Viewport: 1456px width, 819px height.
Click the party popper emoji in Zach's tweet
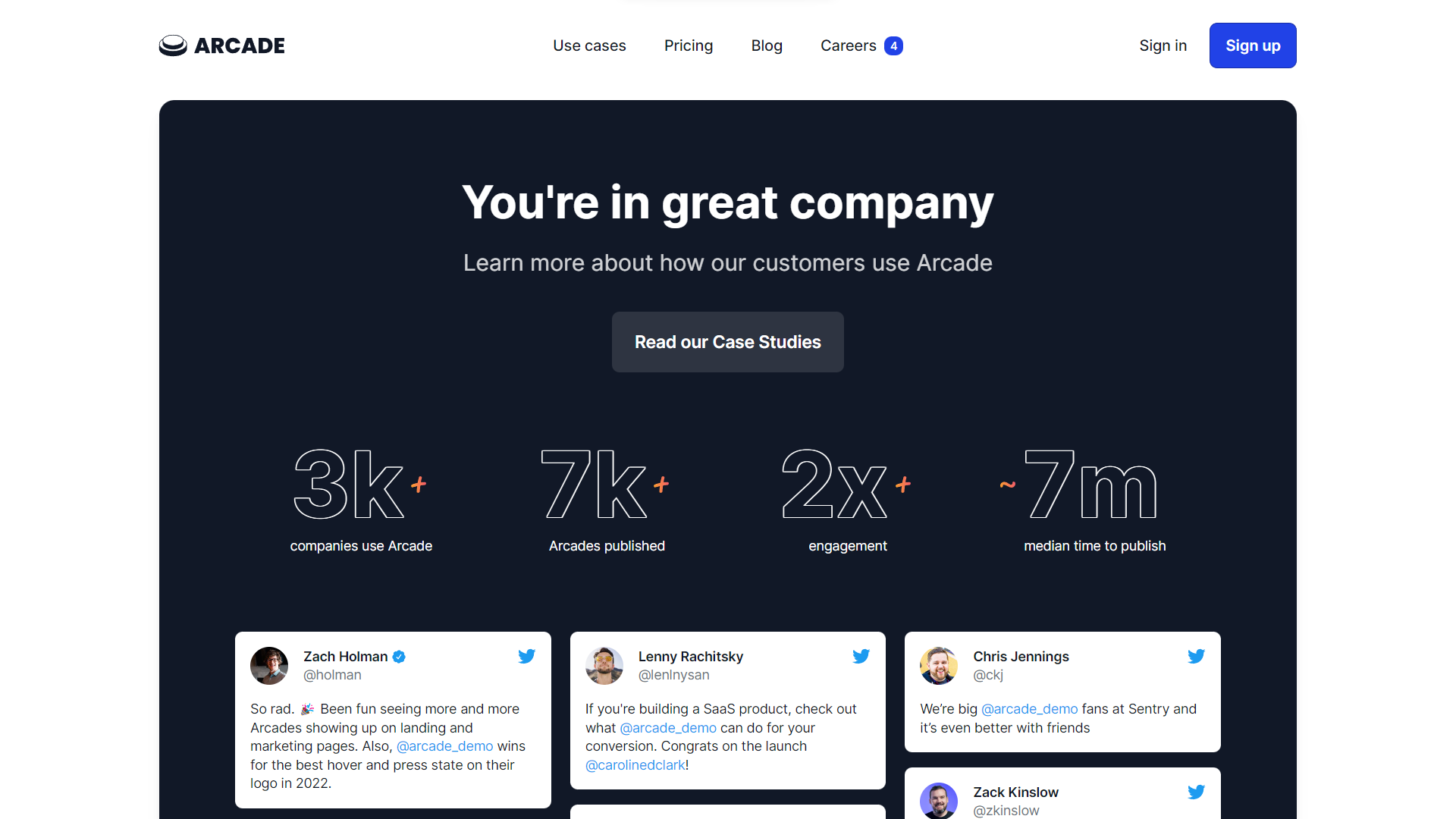[307, 709]
